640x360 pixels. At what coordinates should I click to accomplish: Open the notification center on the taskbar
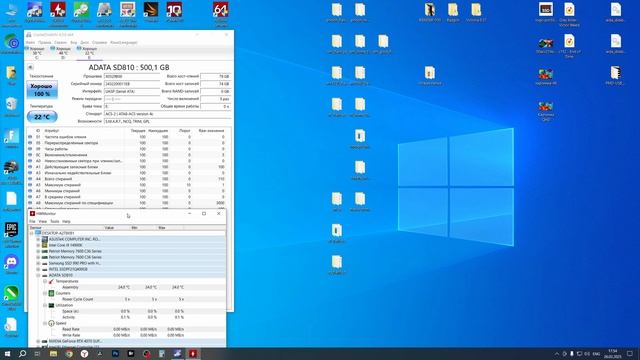[630, 354]
